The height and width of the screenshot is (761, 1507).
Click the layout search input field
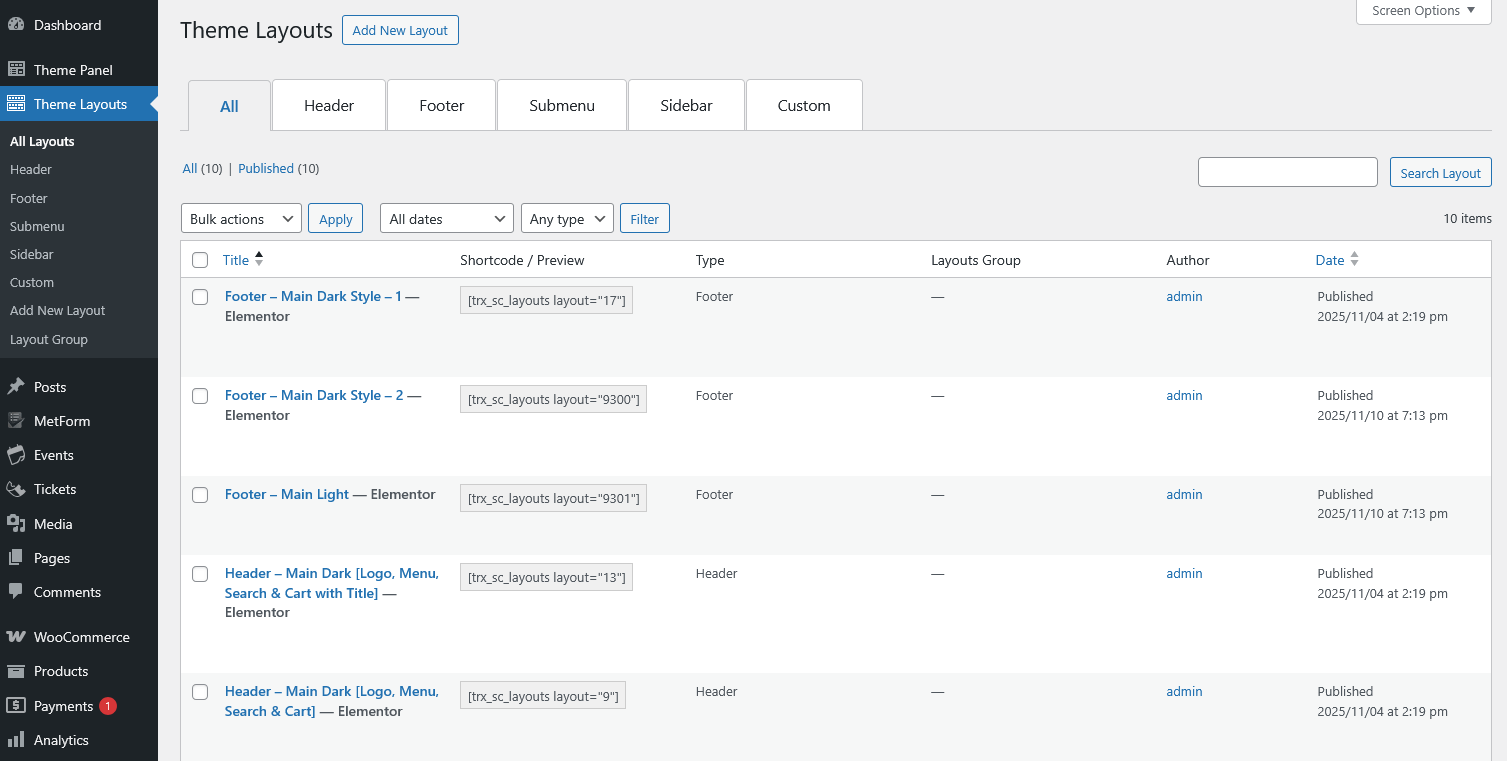point(1287,172)
